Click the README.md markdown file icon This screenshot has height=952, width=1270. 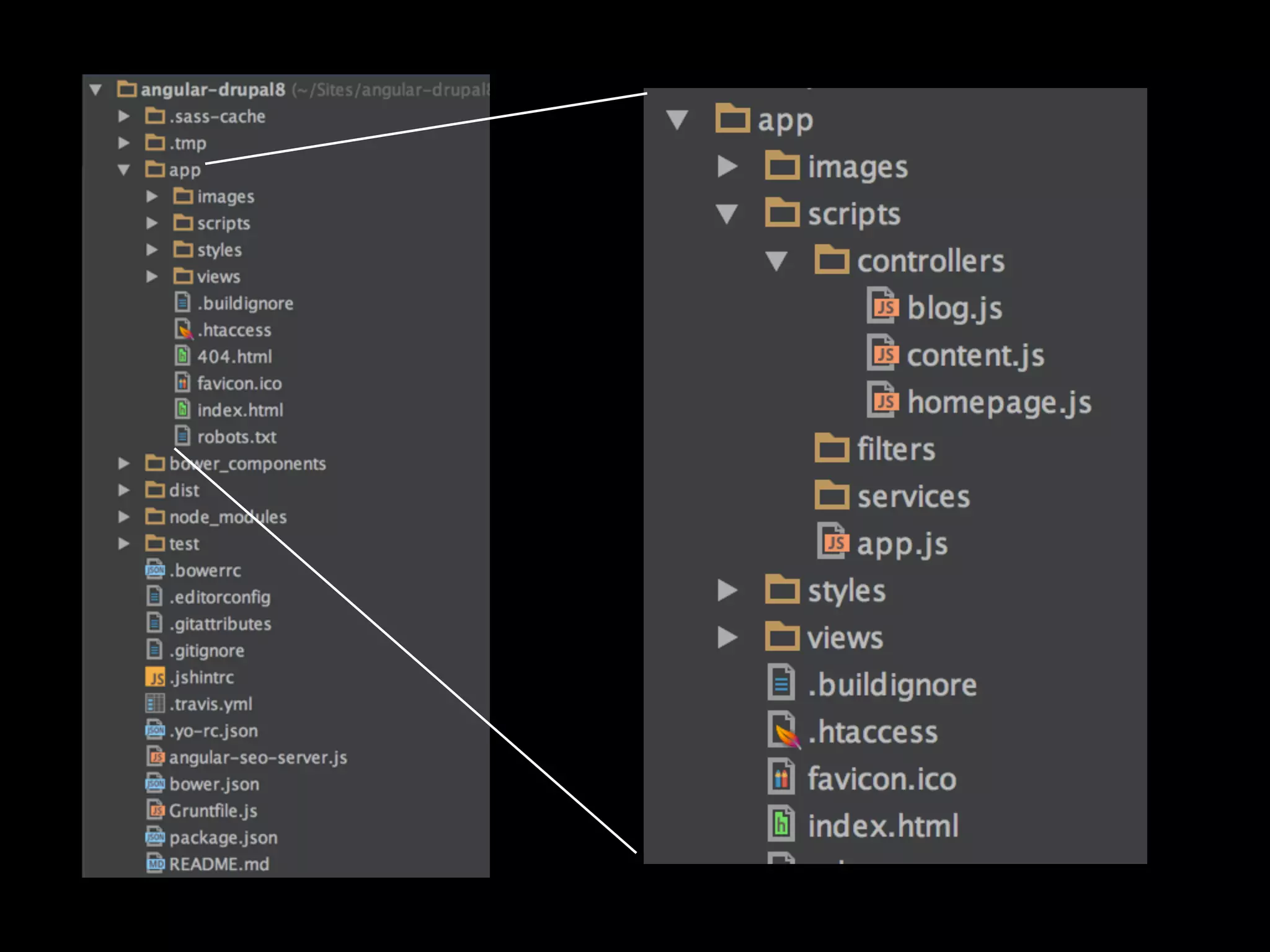[x=155, y=863]
